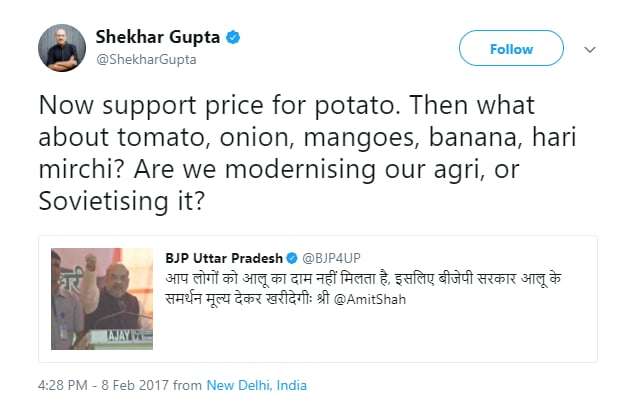Open the BJP Uttar Pradesh account name
The width and height of the screenshot is (636, 406).
(225, 258)
